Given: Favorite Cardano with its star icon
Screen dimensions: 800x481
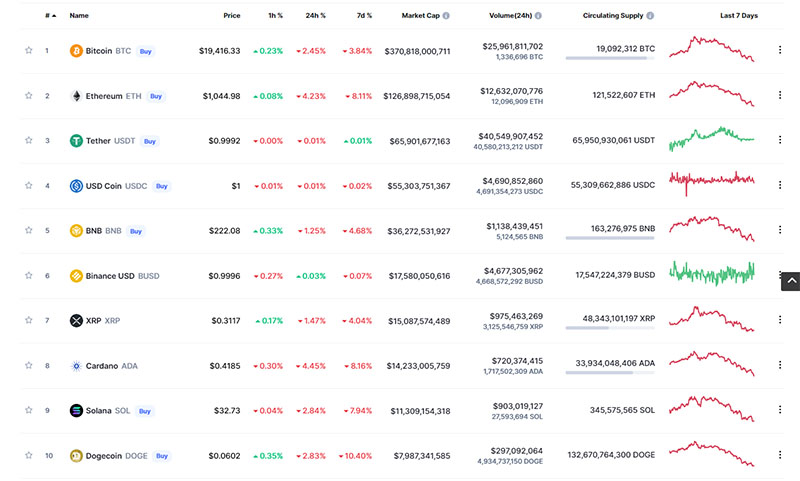Looking at the screenshot, I should (29, 366).
